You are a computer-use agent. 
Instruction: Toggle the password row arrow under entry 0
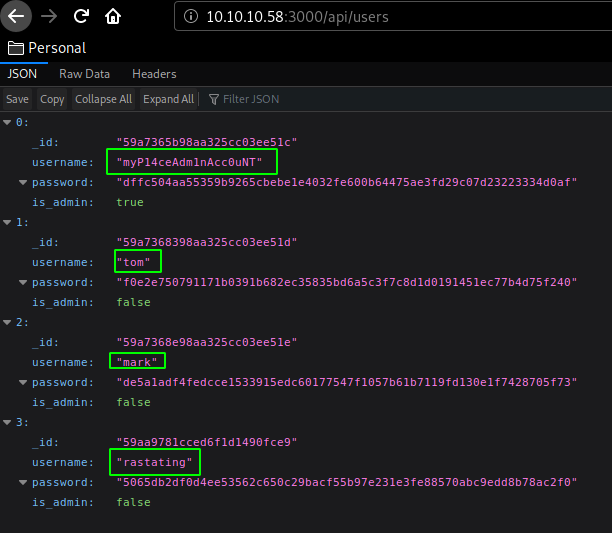click(x=22, y=182)
